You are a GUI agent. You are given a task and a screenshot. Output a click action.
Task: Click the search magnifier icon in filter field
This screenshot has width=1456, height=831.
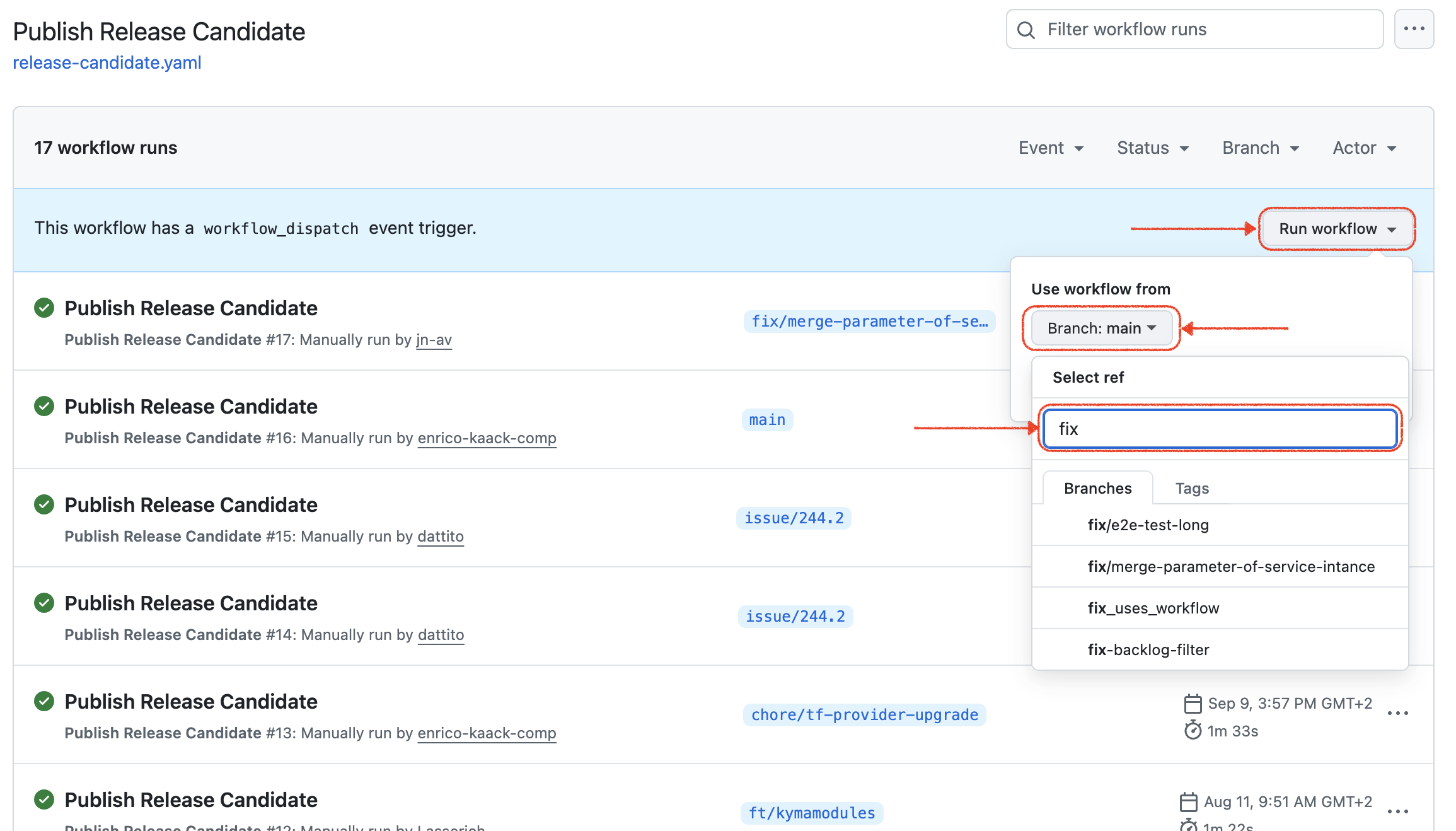coord(1026,29)
